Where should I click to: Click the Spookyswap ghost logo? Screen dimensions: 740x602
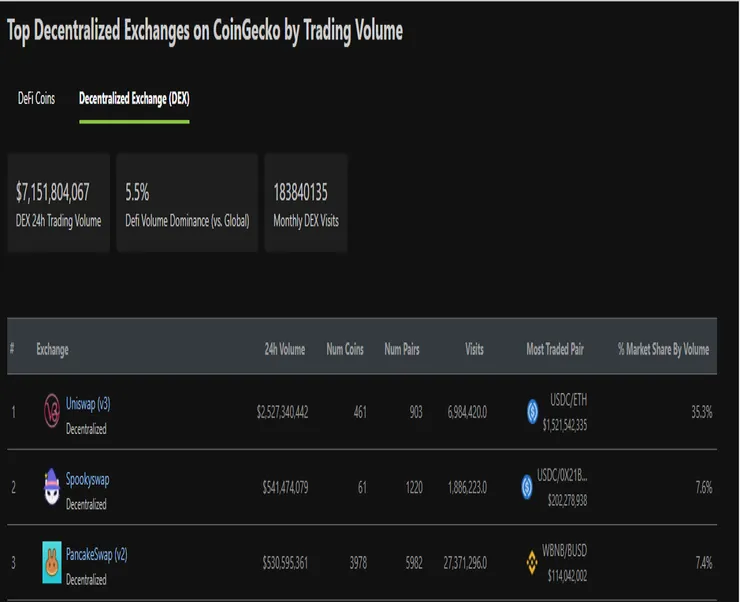click(x=52, y=487)
